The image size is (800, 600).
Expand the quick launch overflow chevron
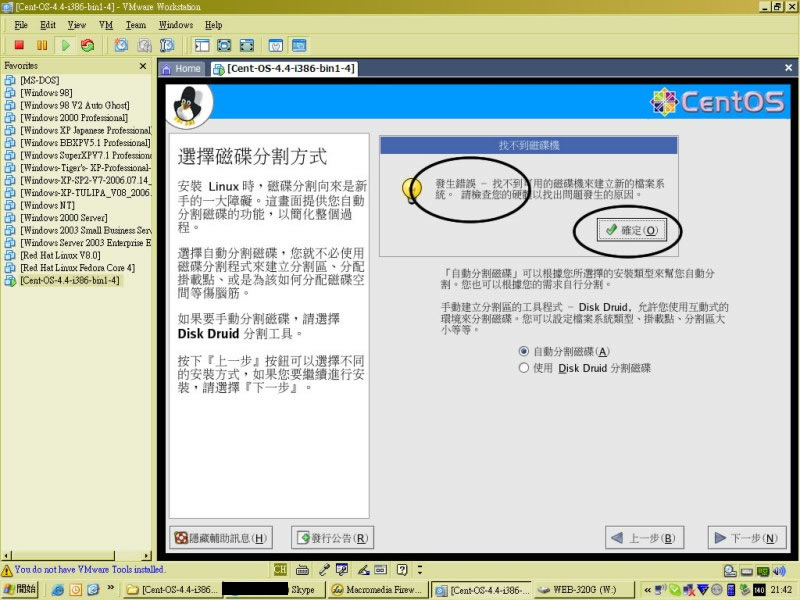point(111,588)
